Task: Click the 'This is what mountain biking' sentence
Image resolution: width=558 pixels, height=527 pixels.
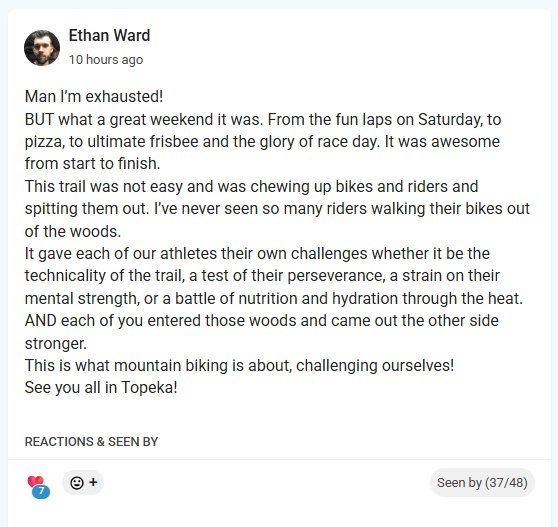Action: pyautogui.click(x=239, y=365)
